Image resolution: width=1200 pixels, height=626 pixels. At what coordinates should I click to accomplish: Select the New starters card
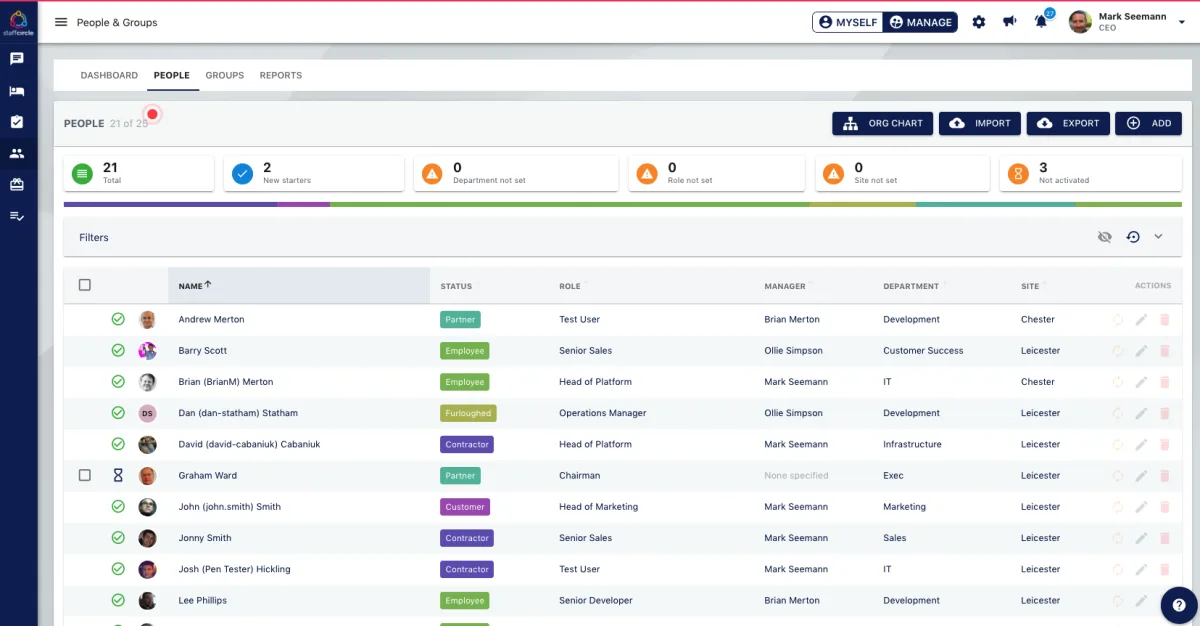pos(313,173)
